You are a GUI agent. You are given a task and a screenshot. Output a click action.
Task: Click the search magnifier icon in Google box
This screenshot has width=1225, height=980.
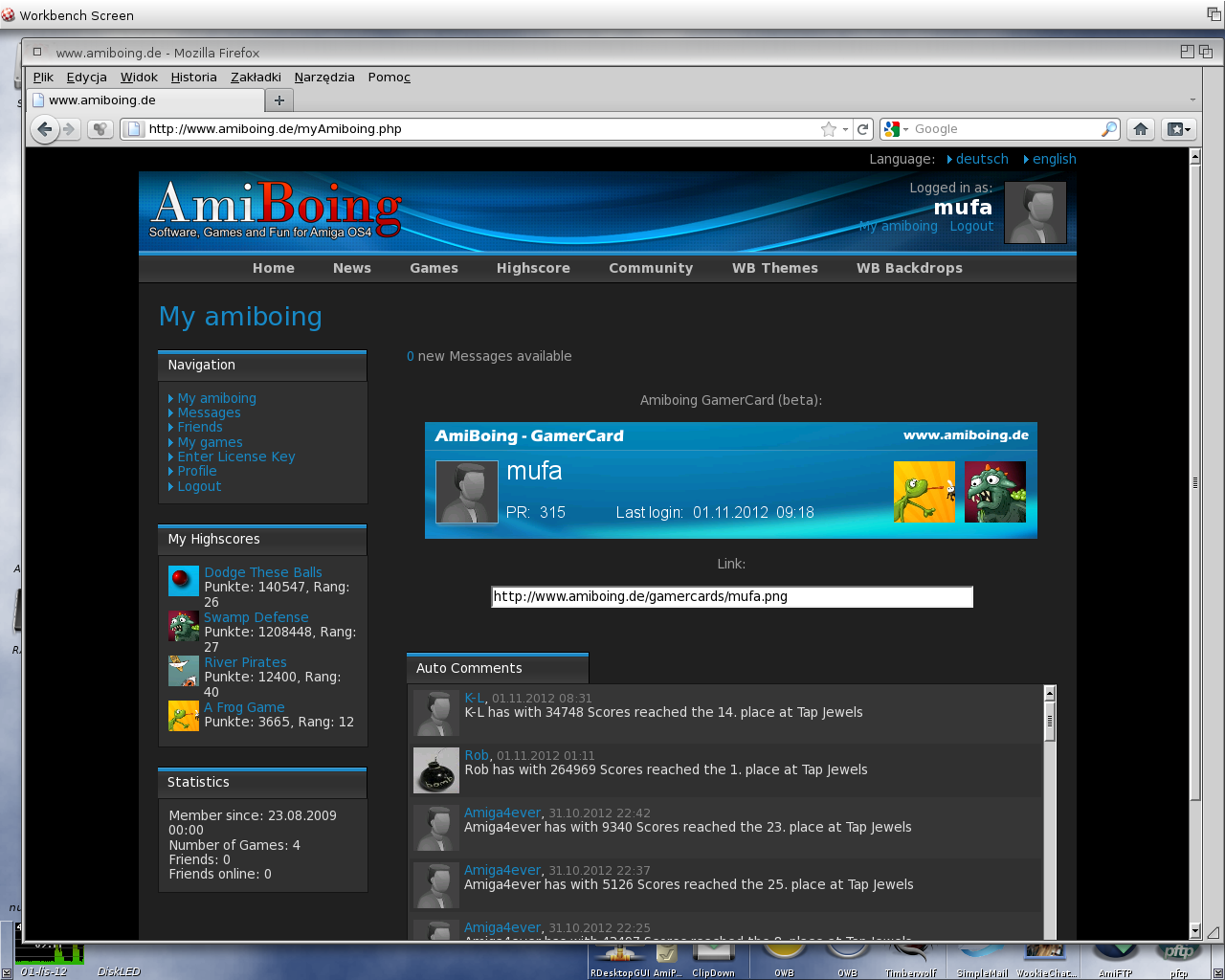[1109, 129]
